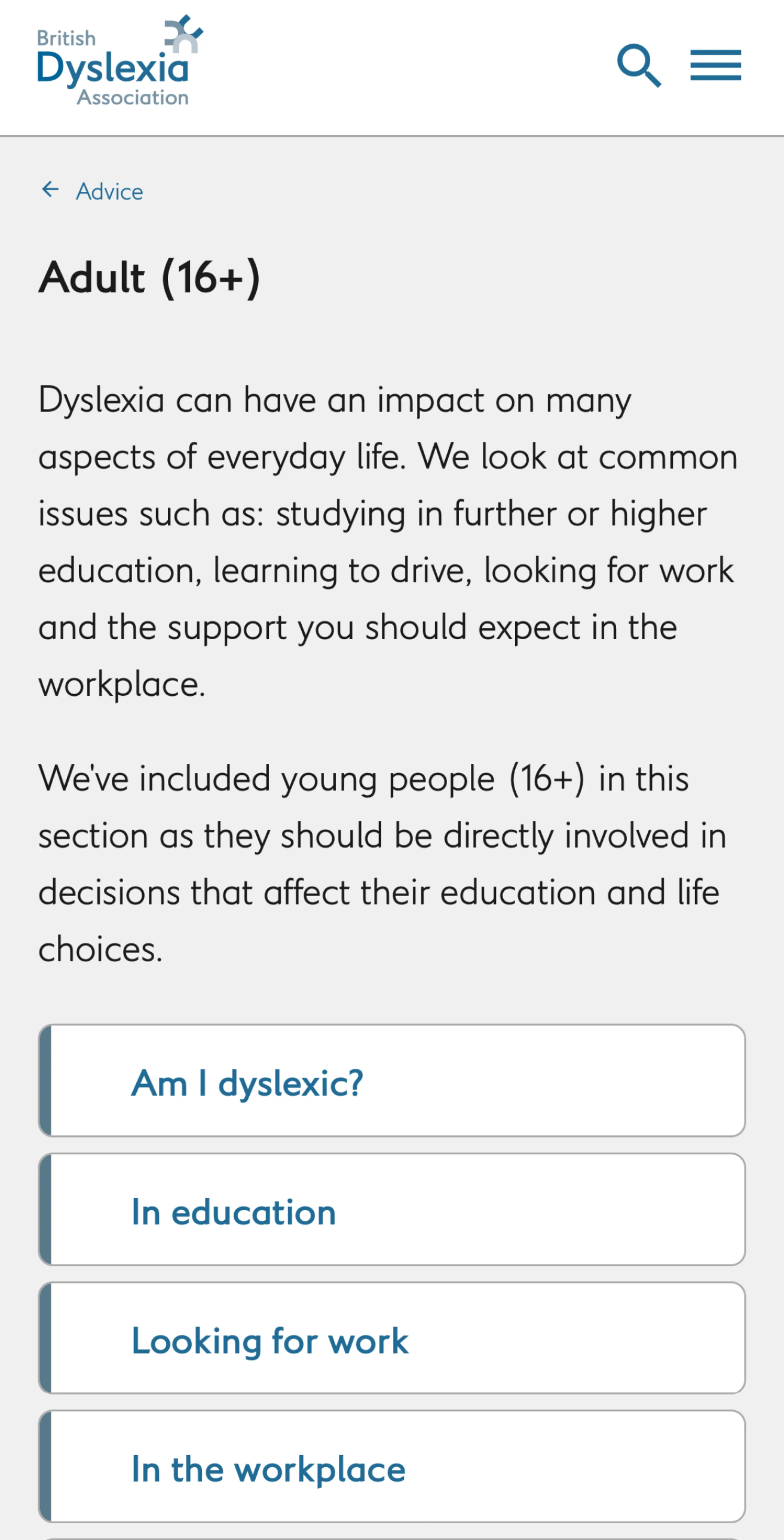Open the search magnifier icon
This screenshot has width=784, height=1540.
click(639, 65)
